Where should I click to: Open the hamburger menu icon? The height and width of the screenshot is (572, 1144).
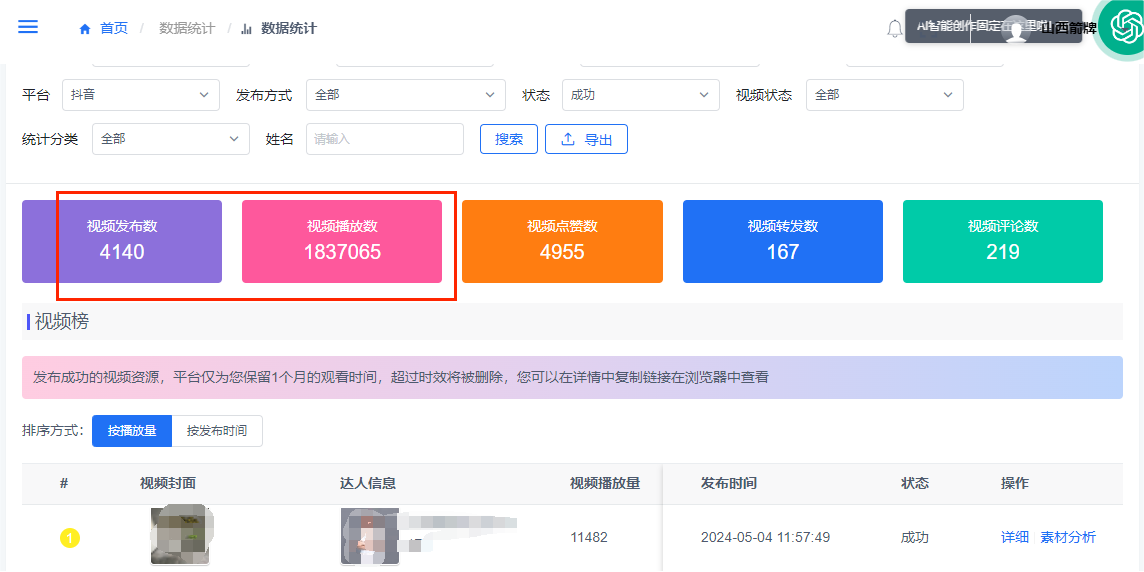click(x=28, y=27)
